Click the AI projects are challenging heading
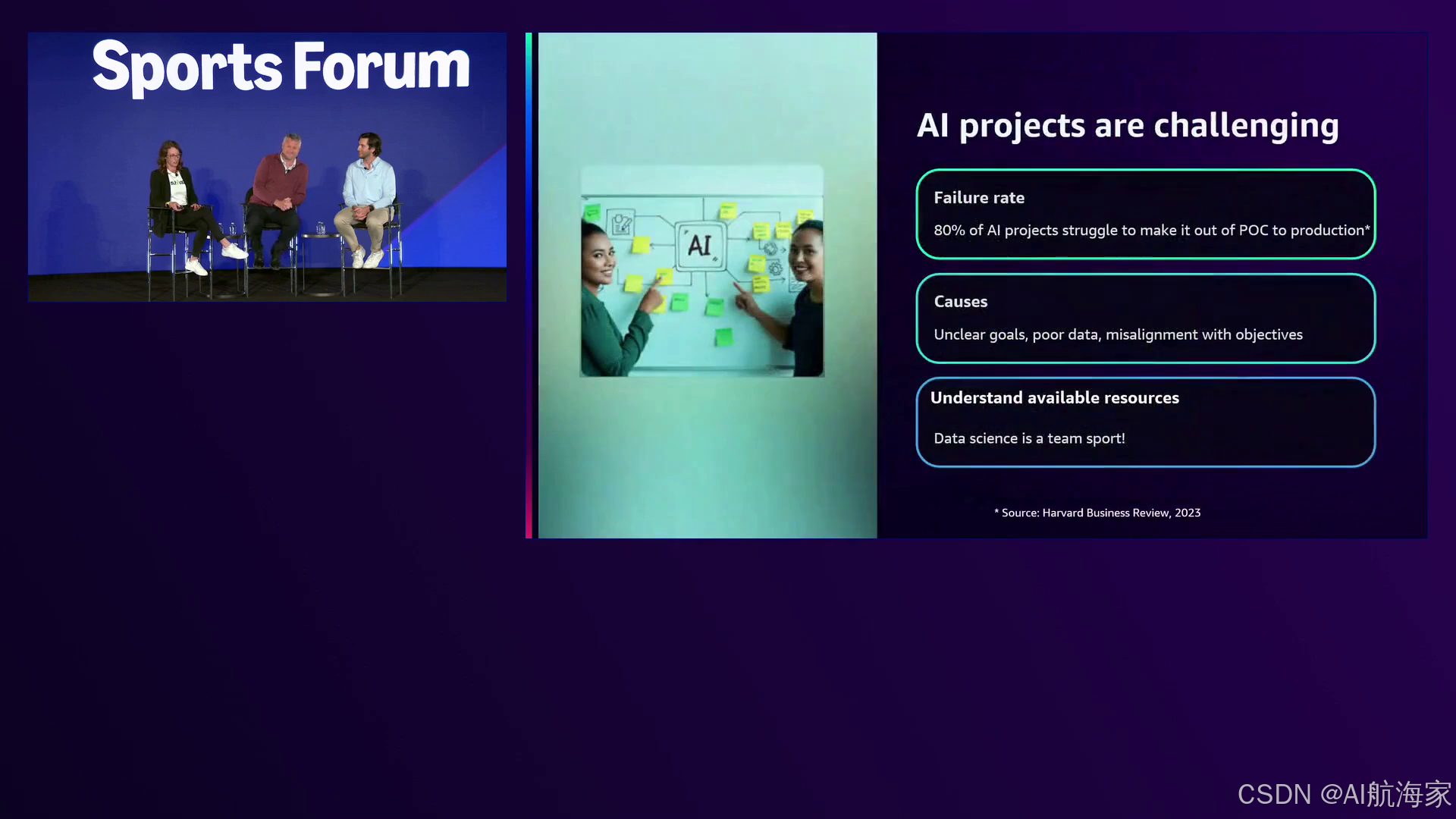 pos(1128,125)
